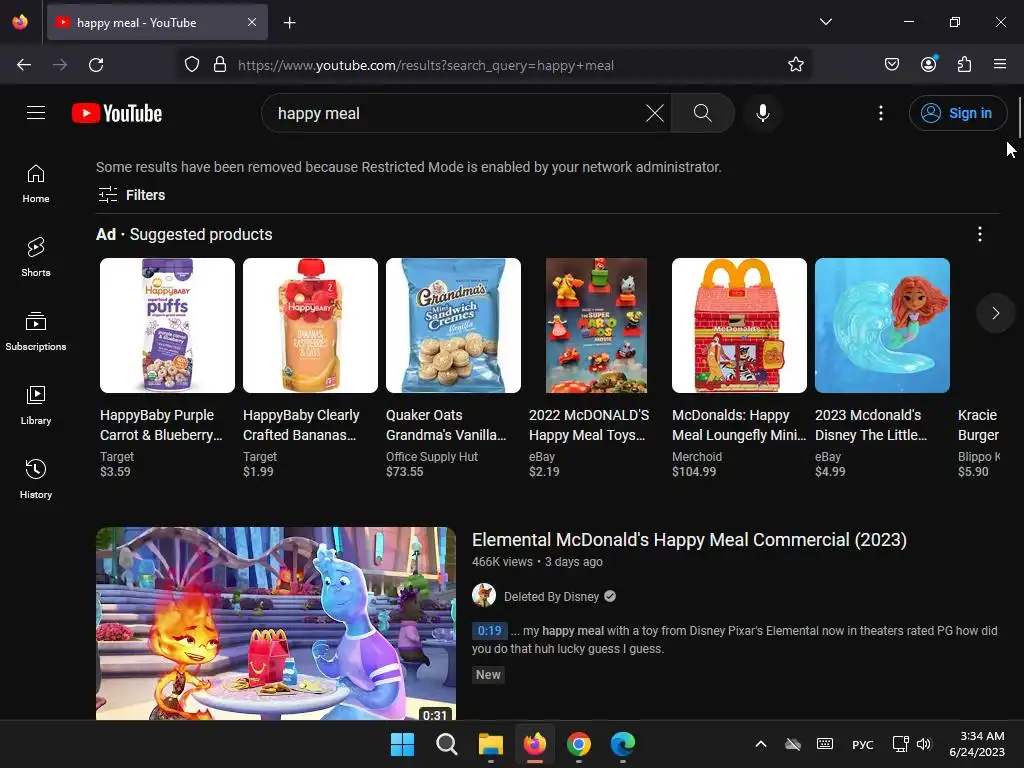Open Firefox application menu

(1000, 64)
